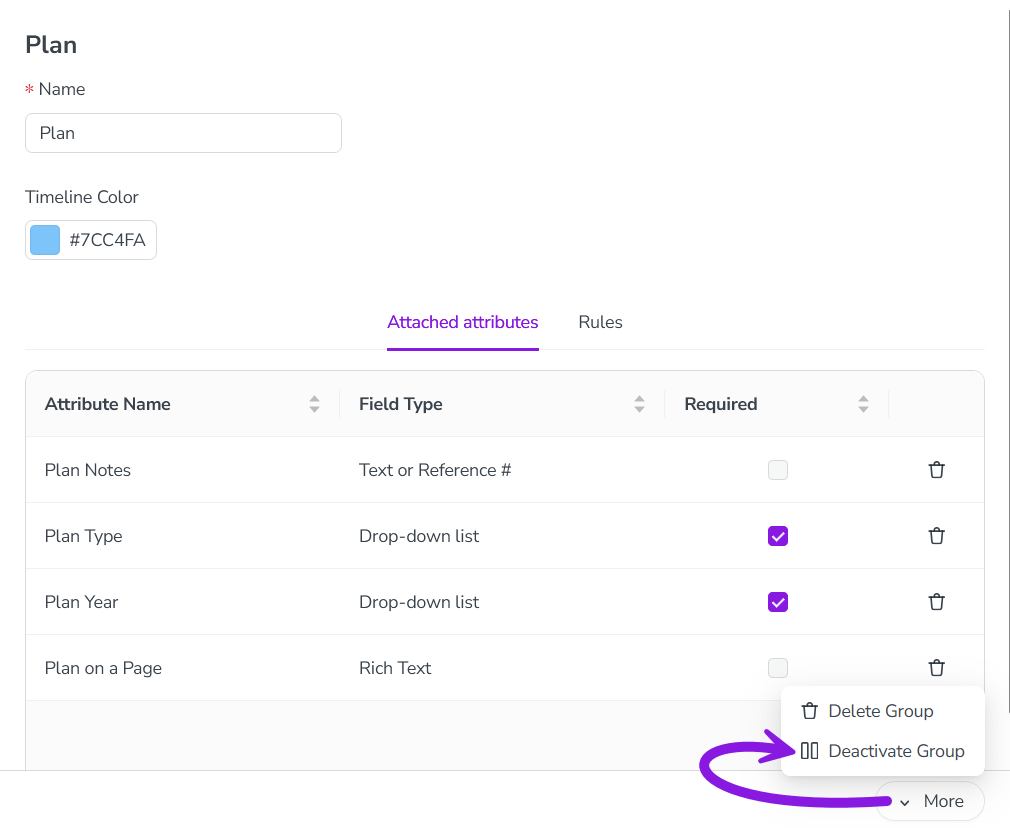1010x828 pixels.
Task: Uncheck Required for Plan Type
Action: click(777, 535)
